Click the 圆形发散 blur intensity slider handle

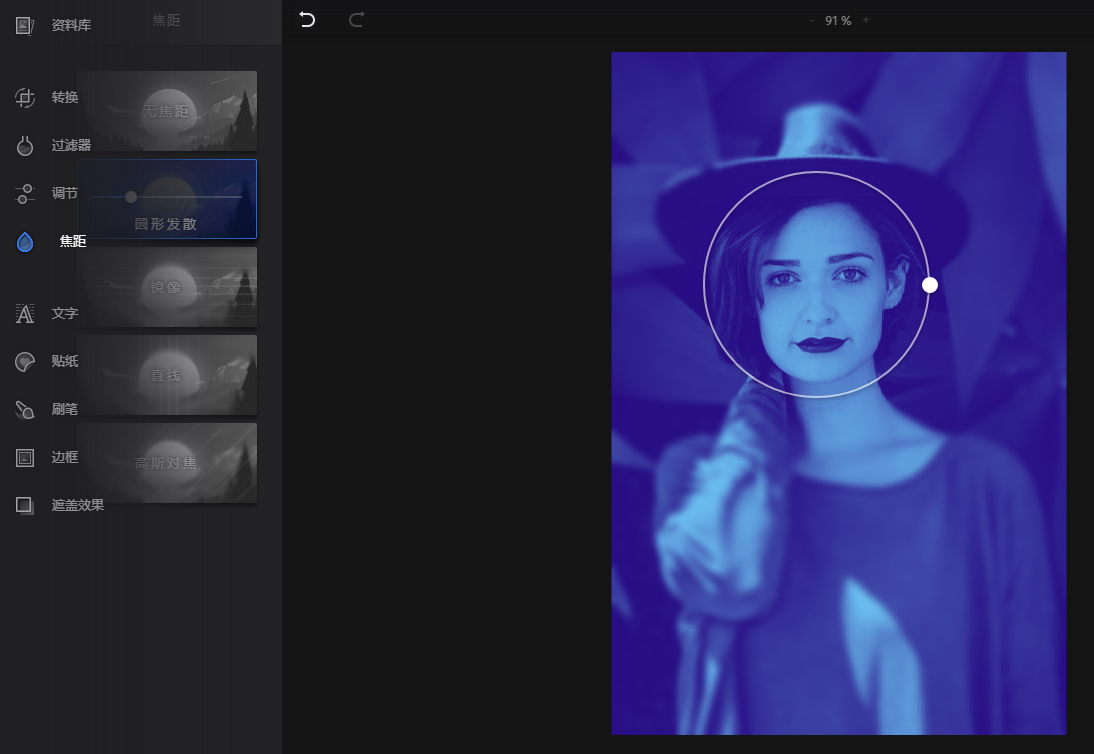(x=130, y=197)
